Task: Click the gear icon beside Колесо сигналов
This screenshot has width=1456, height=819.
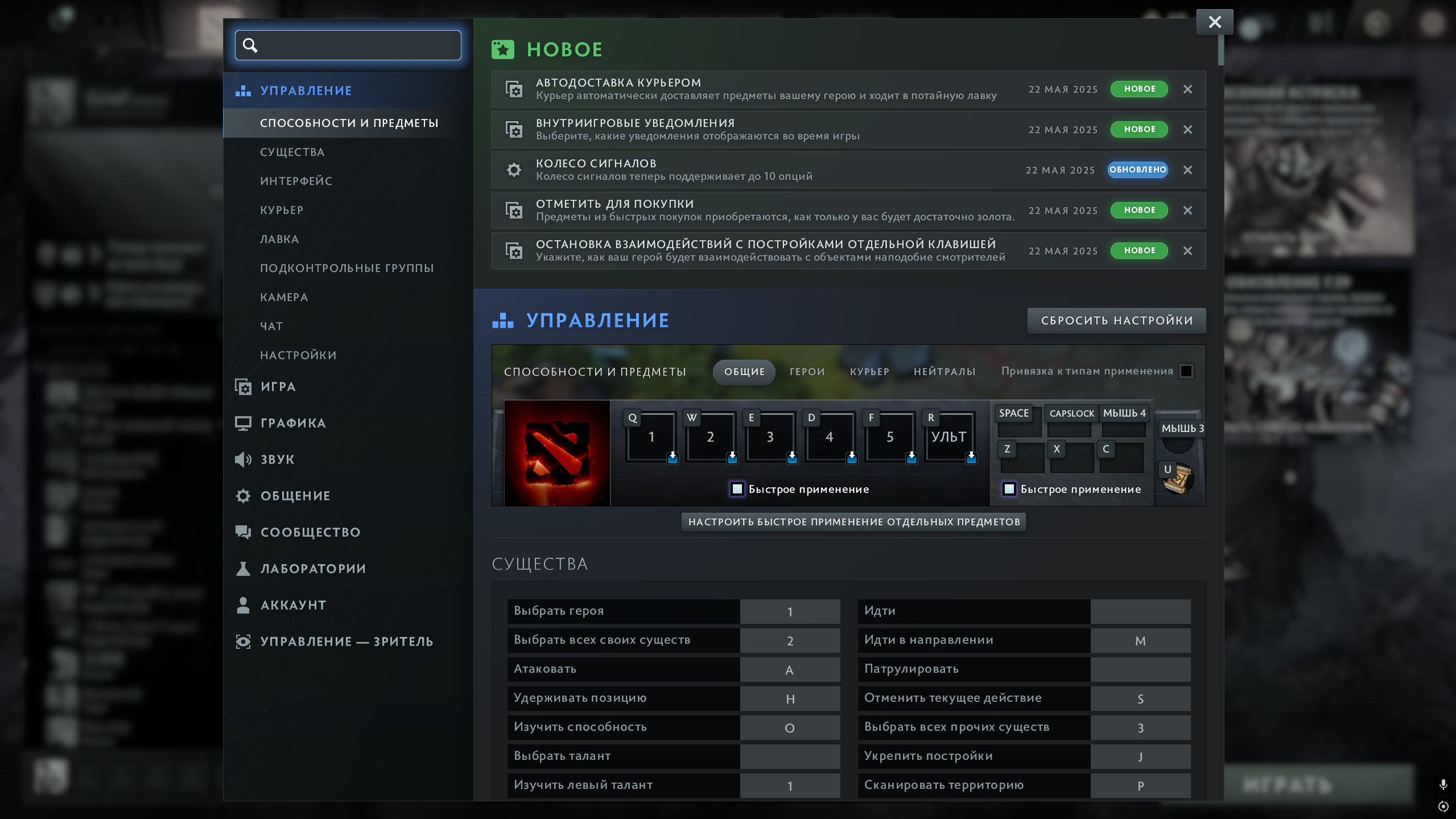Action: (514, 170)
